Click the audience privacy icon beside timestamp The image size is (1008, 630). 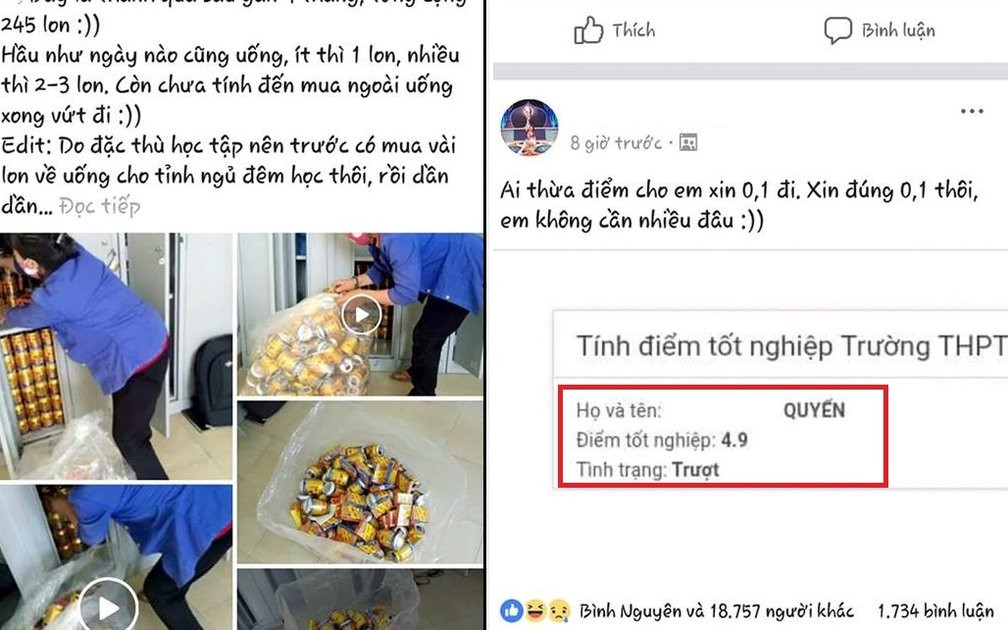[688, 142]
